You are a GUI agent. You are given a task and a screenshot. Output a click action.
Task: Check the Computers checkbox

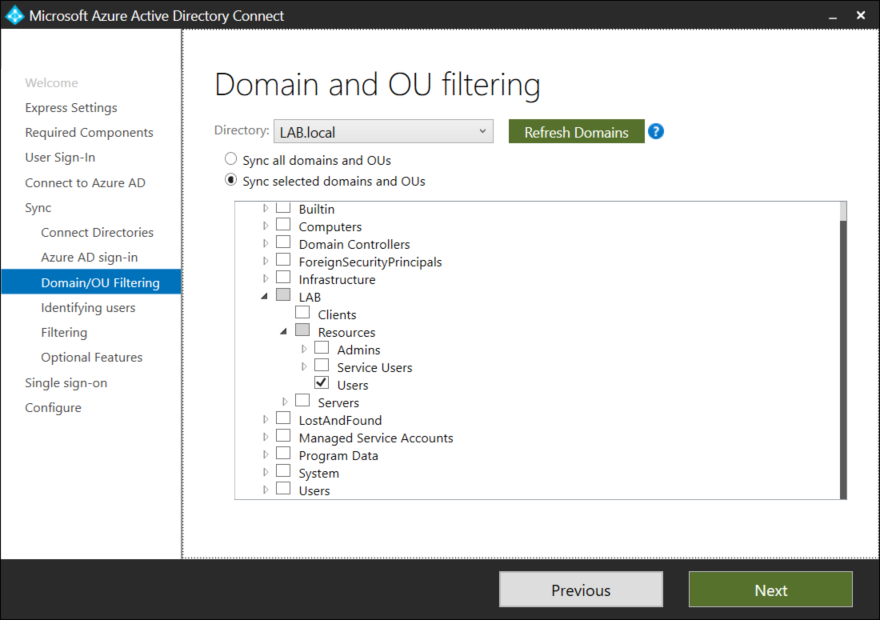283,224
